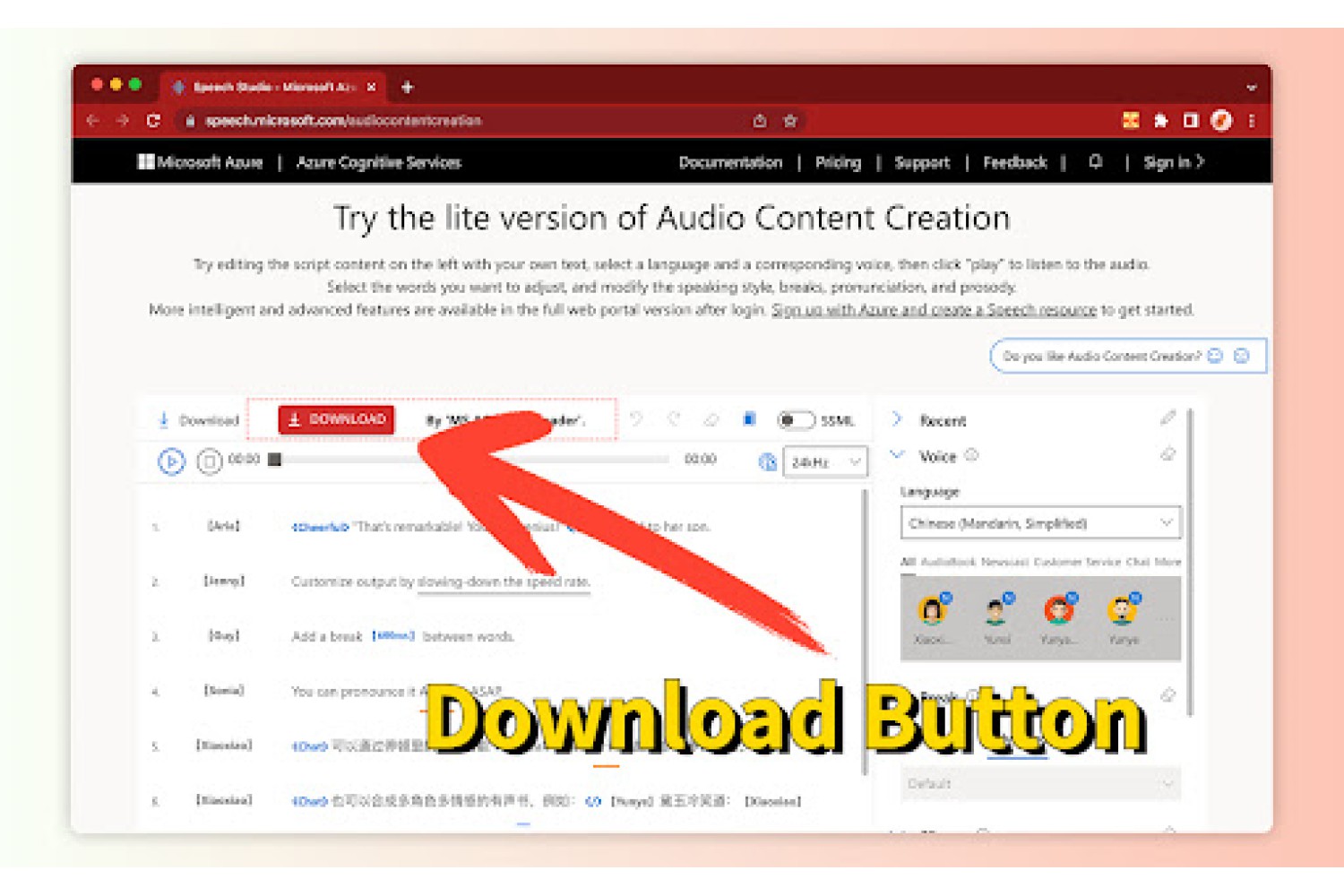1344x896 pixels.
Task: Click the small Download link with arrow
Action: [x=199, y=420]
